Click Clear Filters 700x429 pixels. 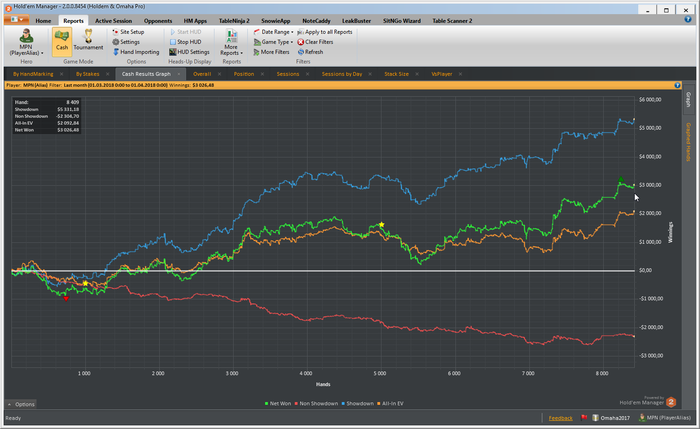tap(315, 42)
